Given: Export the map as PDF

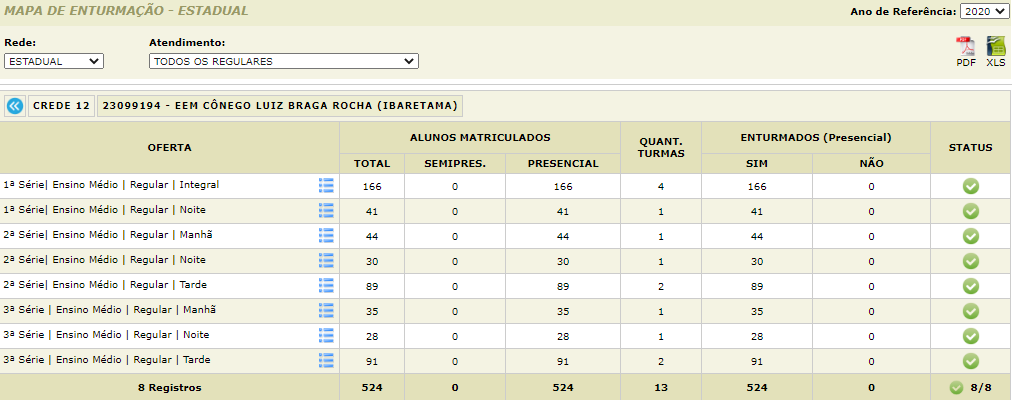Looking at the screenshot, I should pos(966,52).
